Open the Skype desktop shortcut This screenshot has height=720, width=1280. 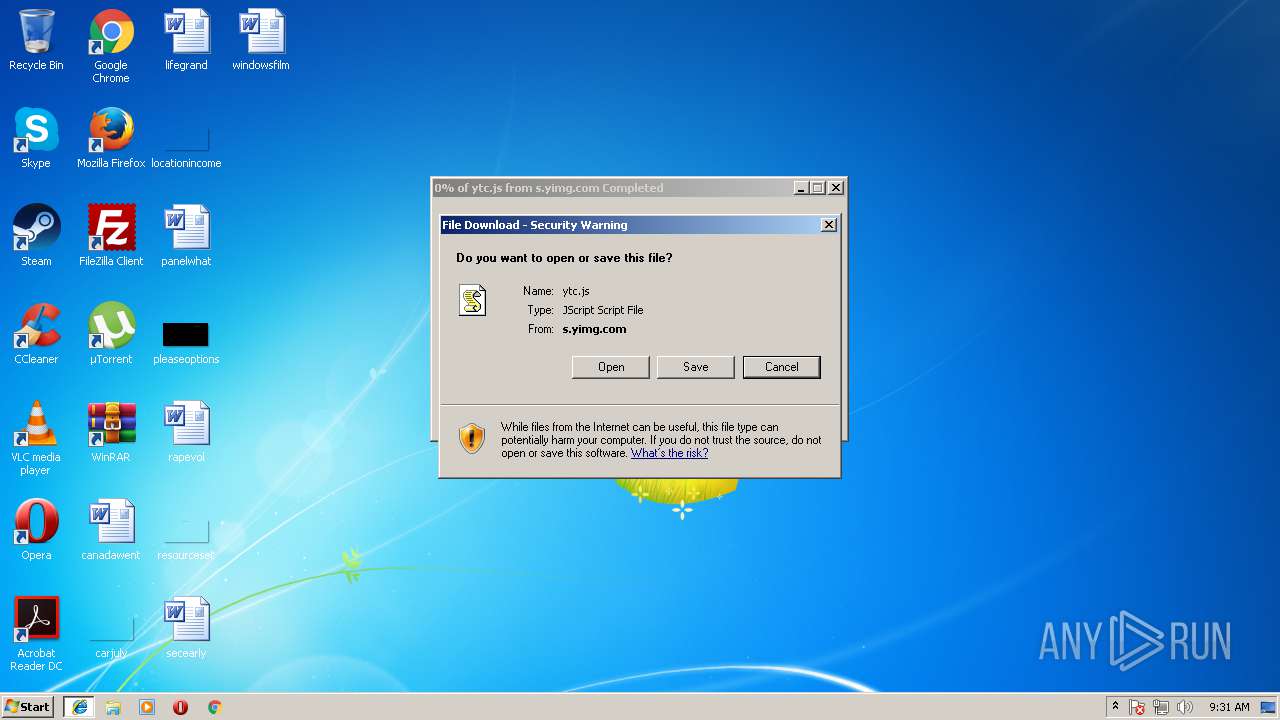pos(36,138)
